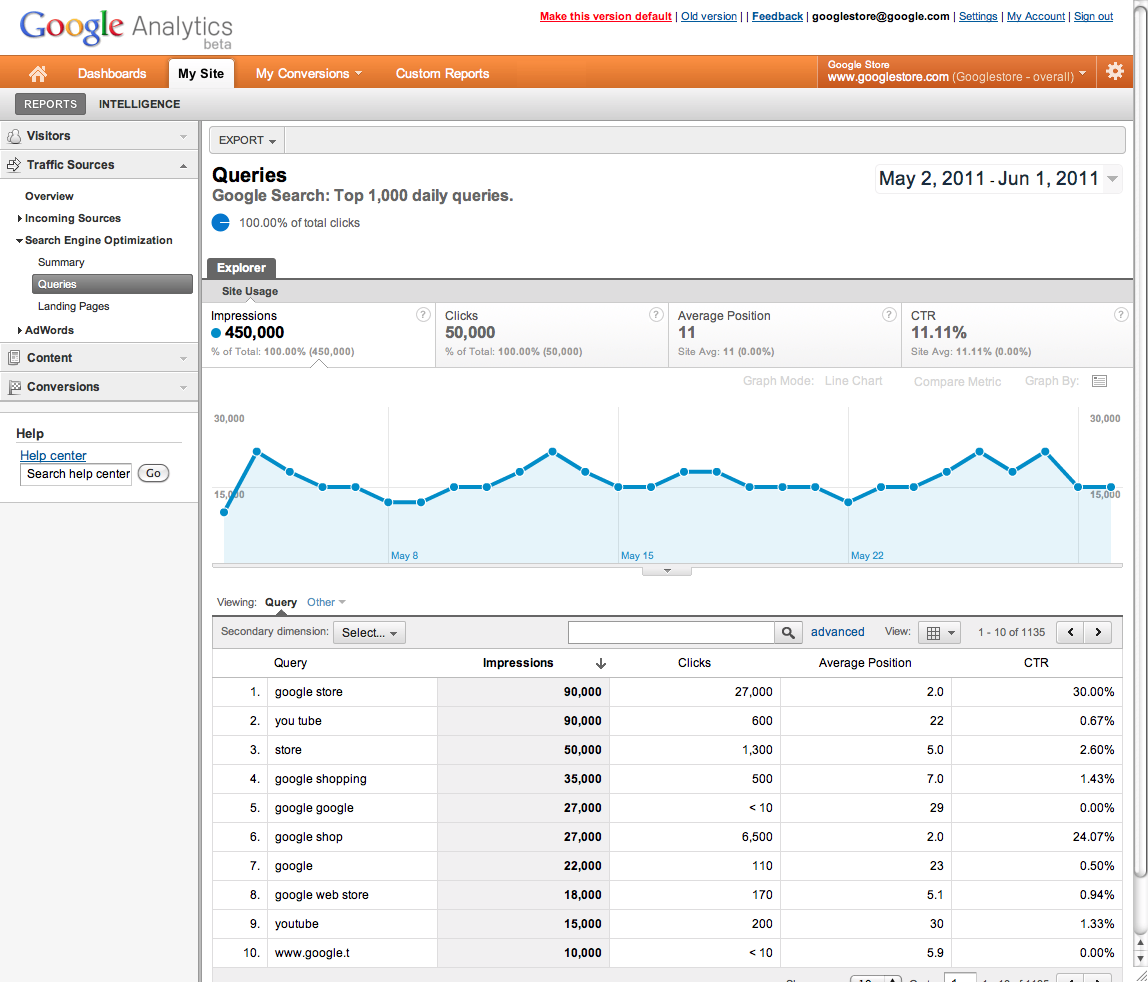Open the Custom Reports tab
The width and height of the screenshot is (1148, 982).
pyautogui.click(x=442, y=73)
